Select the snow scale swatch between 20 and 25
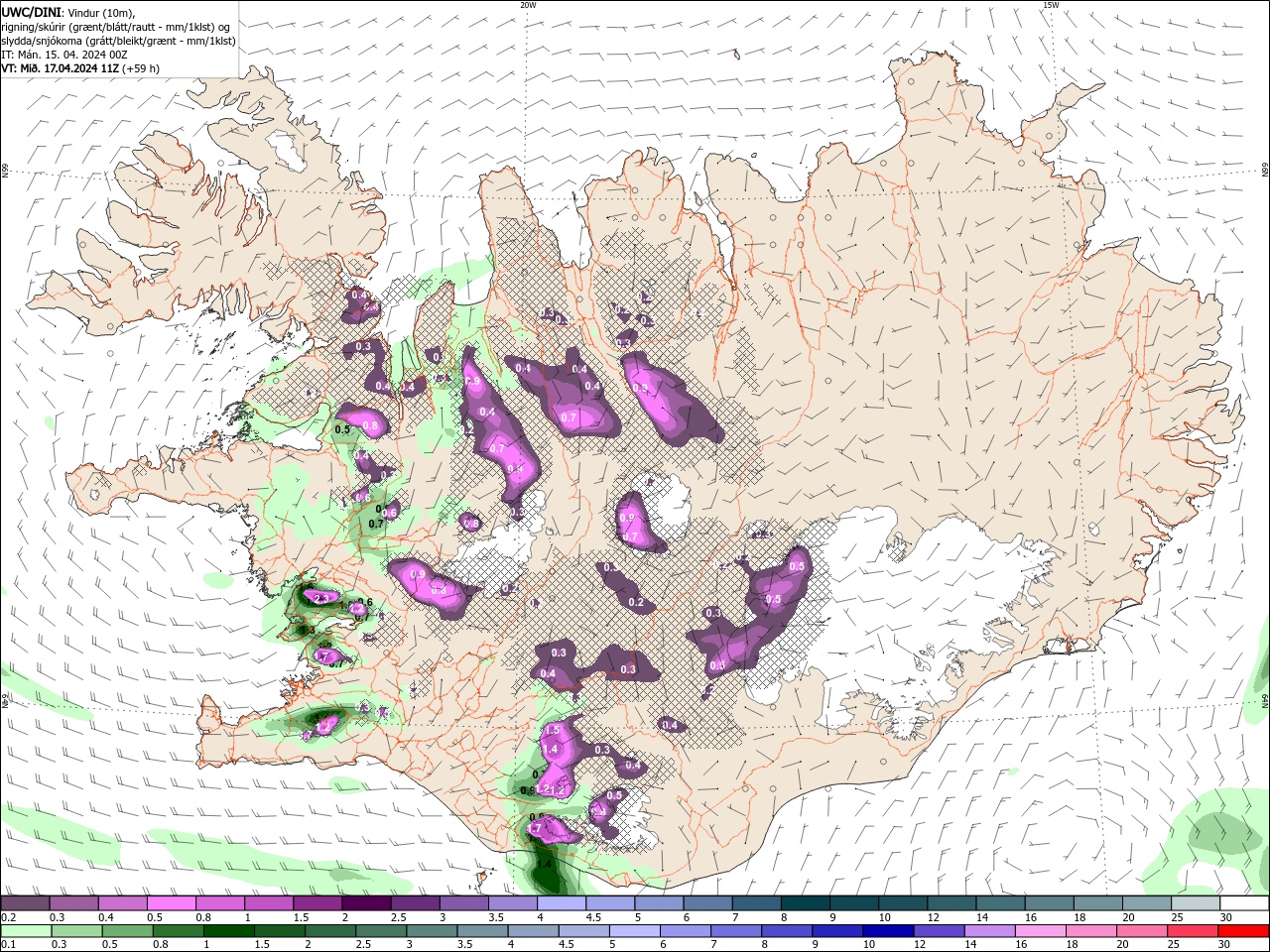The height and width of the screenshot is (952, 1270). tap(1147, 903)
